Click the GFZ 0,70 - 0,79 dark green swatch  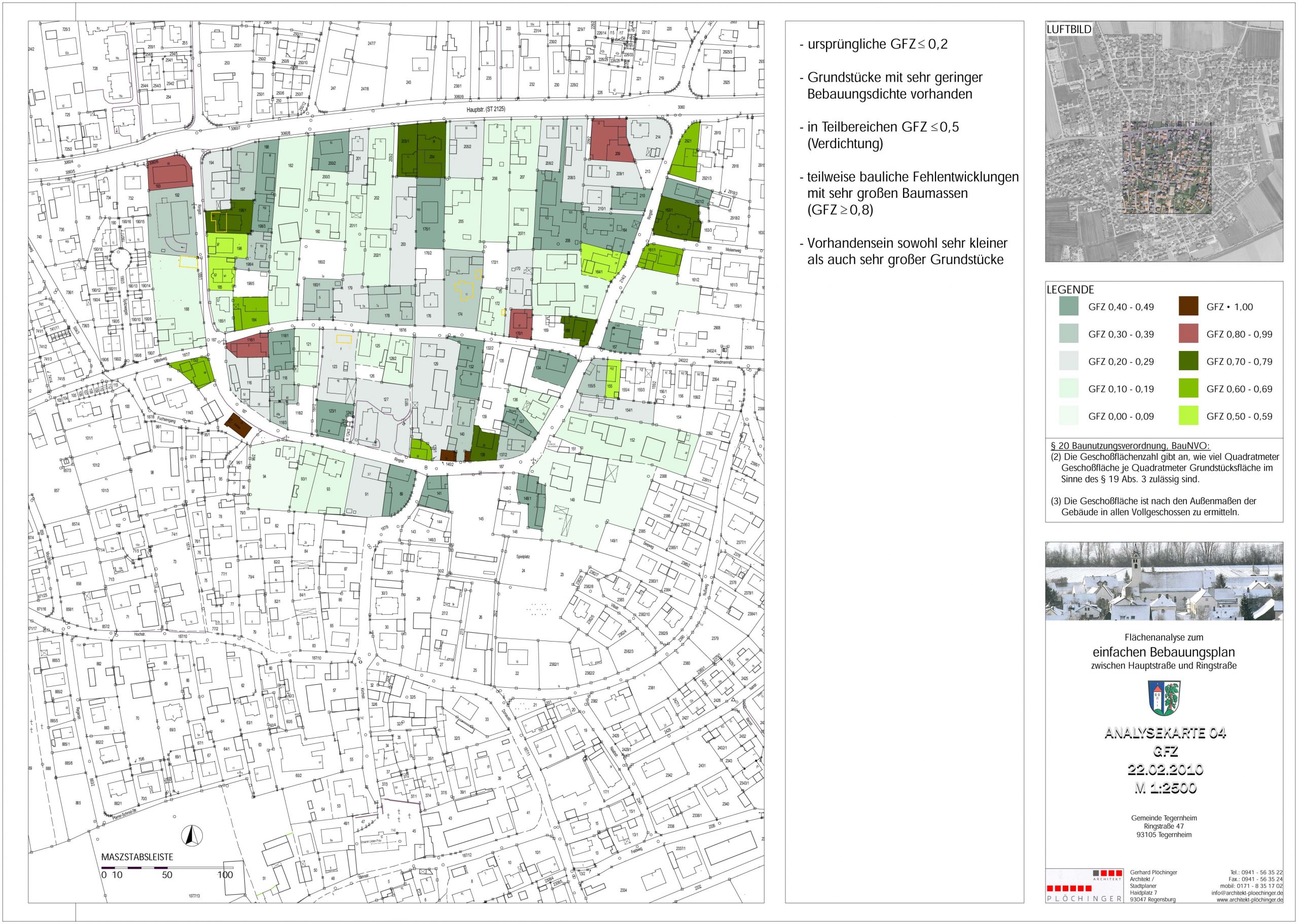point(1188,361)
